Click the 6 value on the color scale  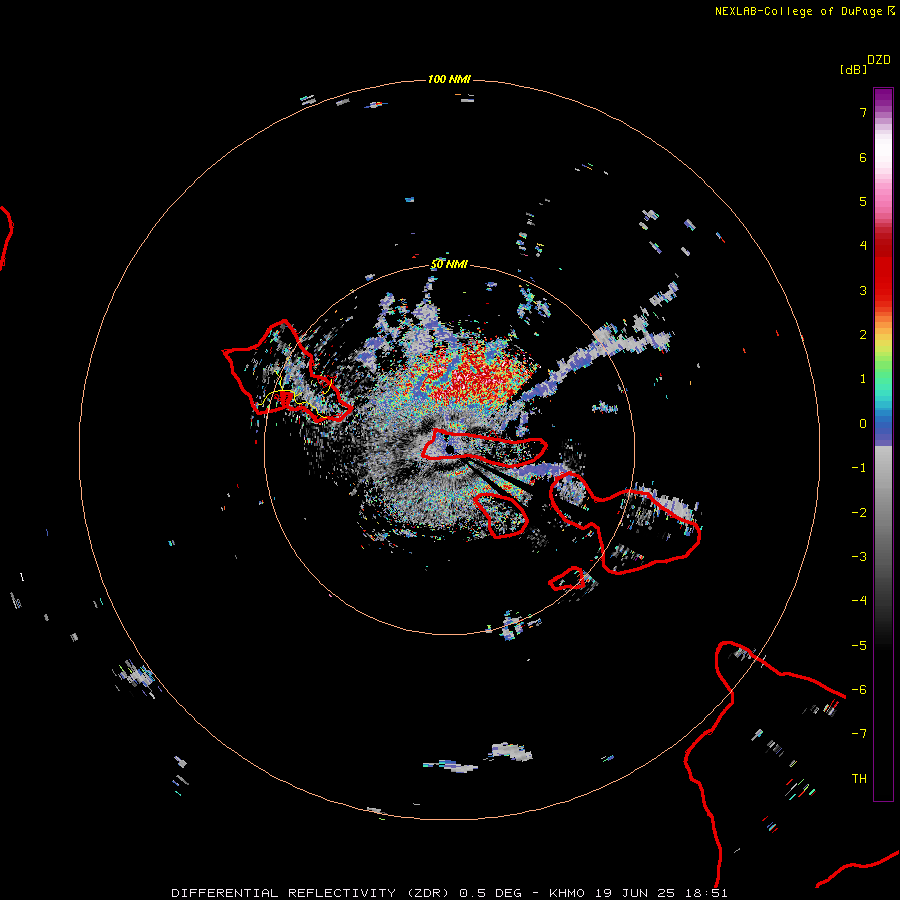863,157
